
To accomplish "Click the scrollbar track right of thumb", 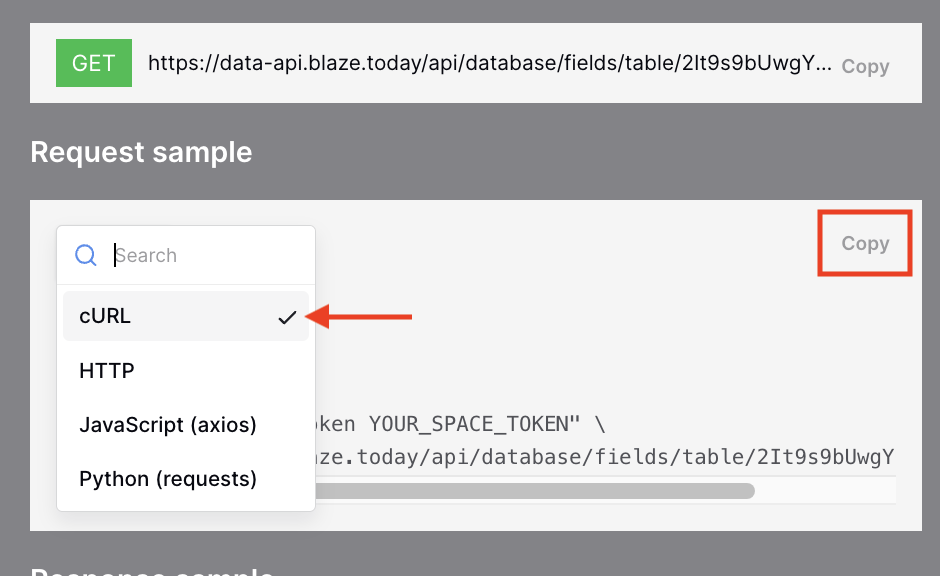I will pos(825,491).
